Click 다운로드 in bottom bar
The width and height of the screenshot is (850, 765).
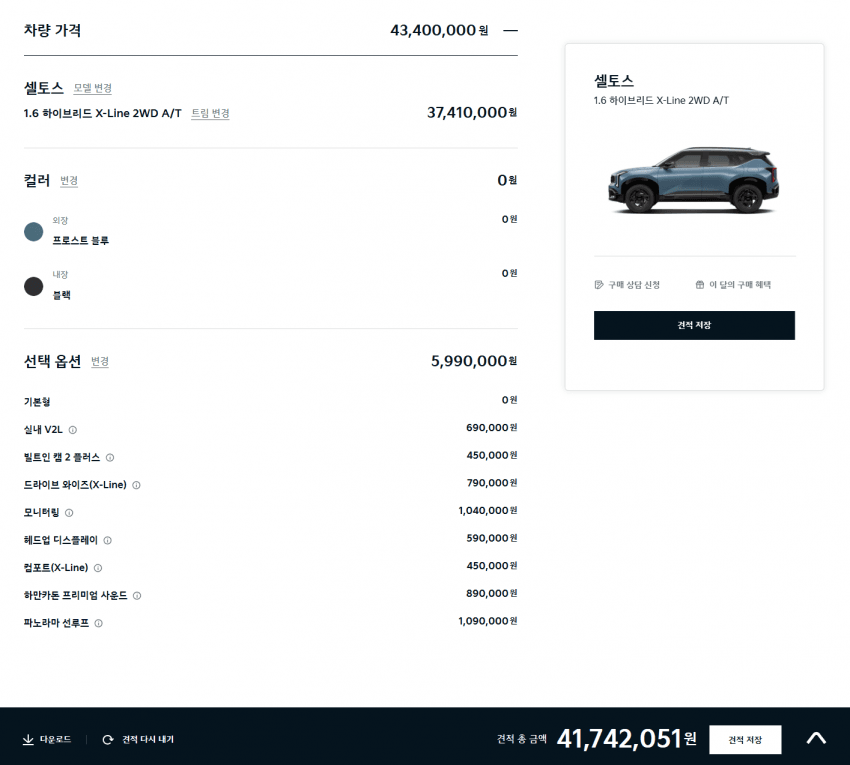click(47, 740)
